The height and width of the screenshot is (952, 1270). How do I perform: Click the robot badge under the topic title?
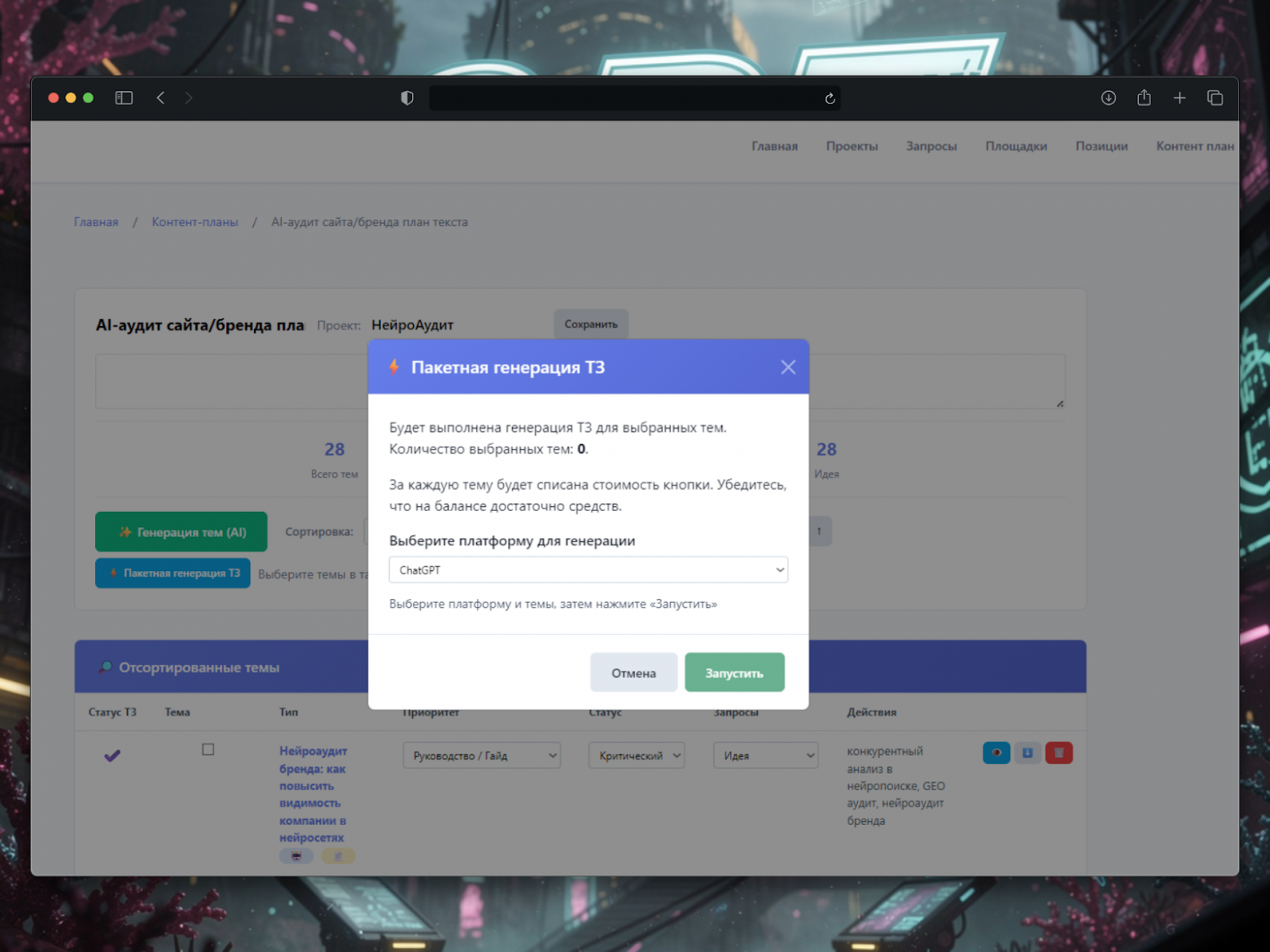click(296, 856)
